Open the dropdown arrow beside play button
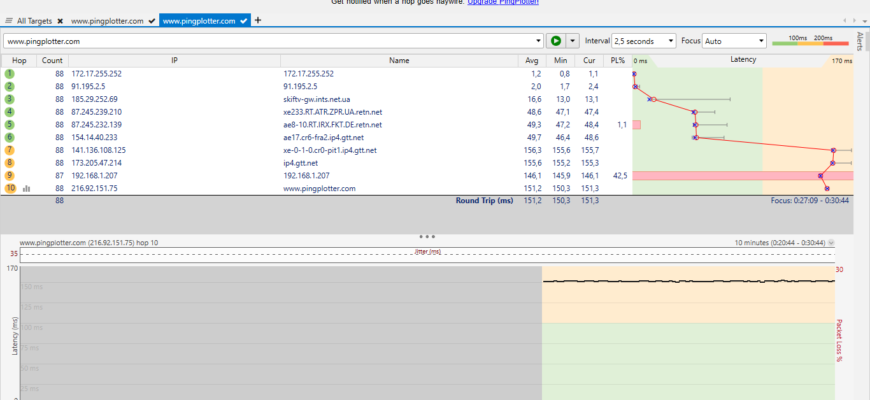 point(572,41)
